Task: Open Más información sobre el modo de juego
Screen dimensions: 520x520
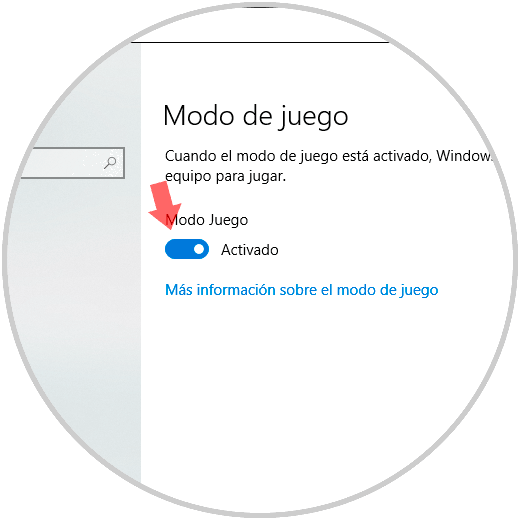Action: [302, 290]
